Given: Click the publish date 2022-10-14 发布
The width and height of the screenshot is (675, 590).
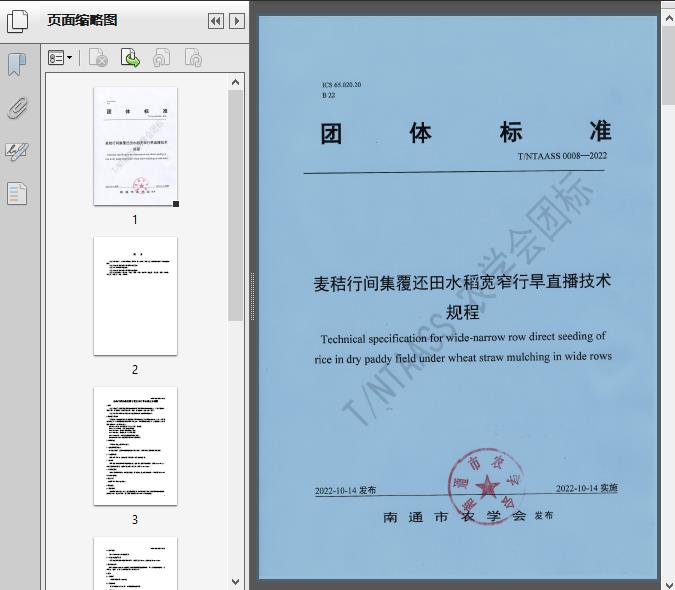Looking at the screenshot, I should pyautogui.click(x=345, y=490).
